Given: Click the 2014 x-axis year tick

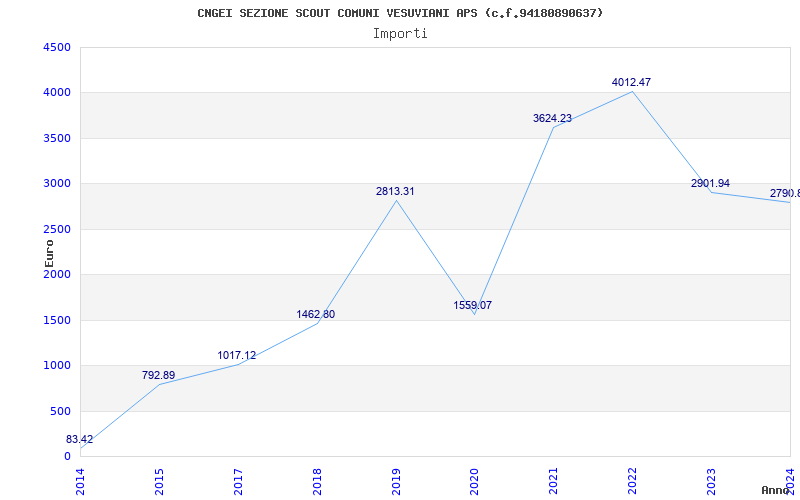Looking at the screenshot, I should click(x=81, y=481).
